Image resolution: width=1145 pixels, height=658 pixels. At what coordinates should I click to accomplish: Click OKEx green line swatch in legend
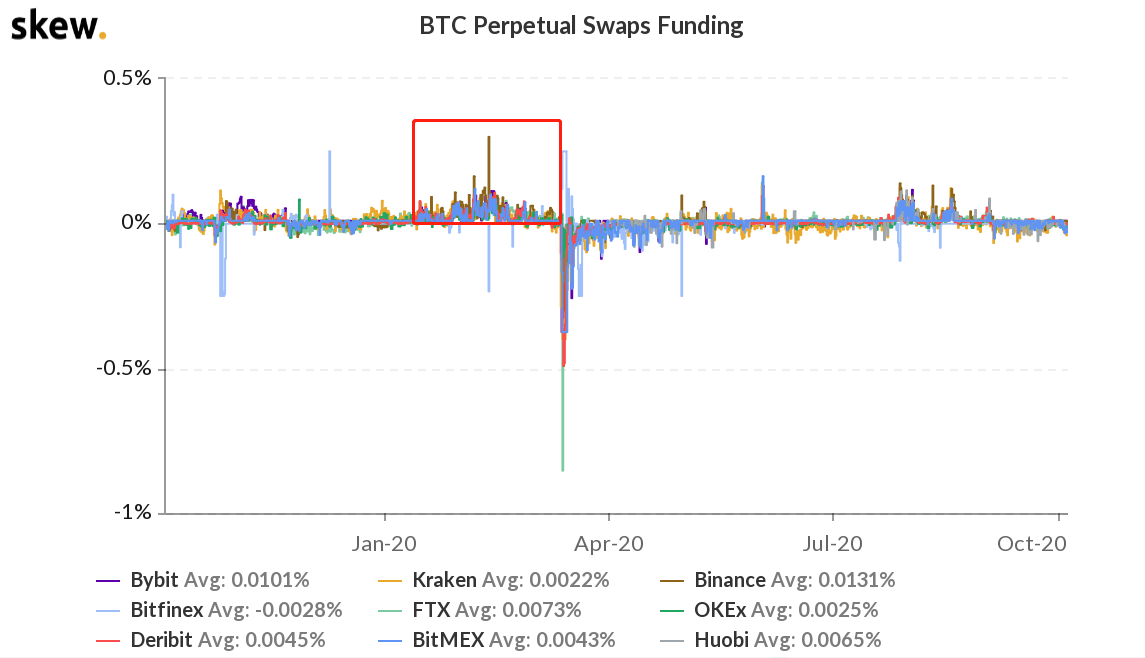pyautogui.click(x=672, y=611)
